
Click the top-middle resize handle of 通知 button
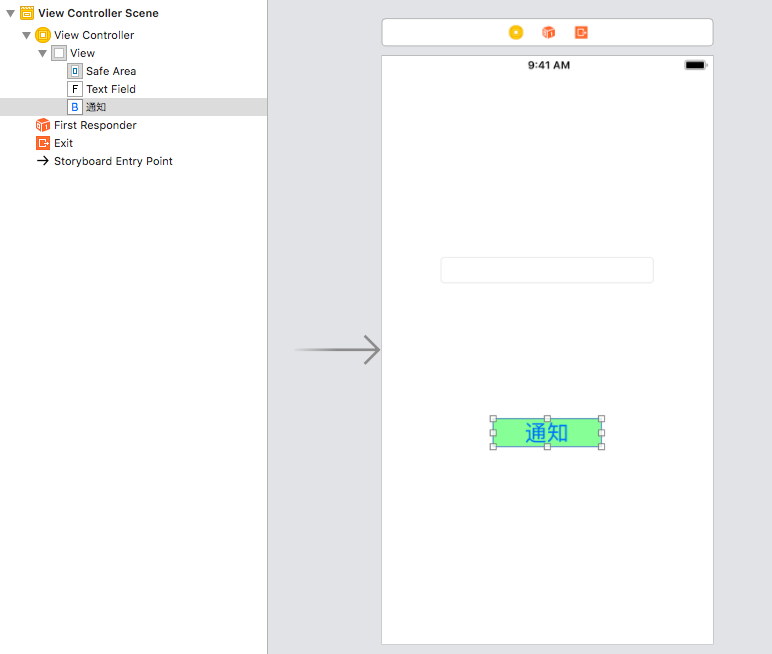[x=547, y=419]
